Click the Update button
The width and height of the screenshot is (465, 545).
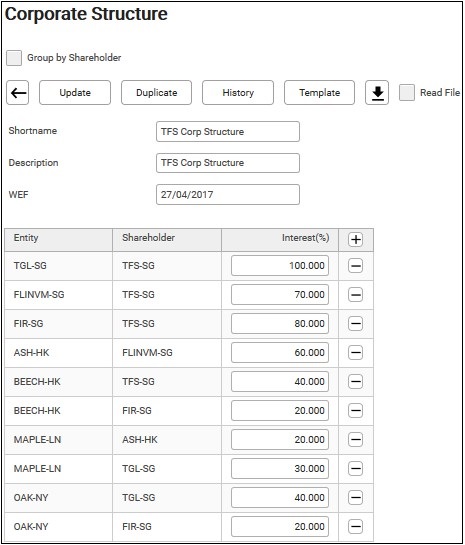point(75,93)
